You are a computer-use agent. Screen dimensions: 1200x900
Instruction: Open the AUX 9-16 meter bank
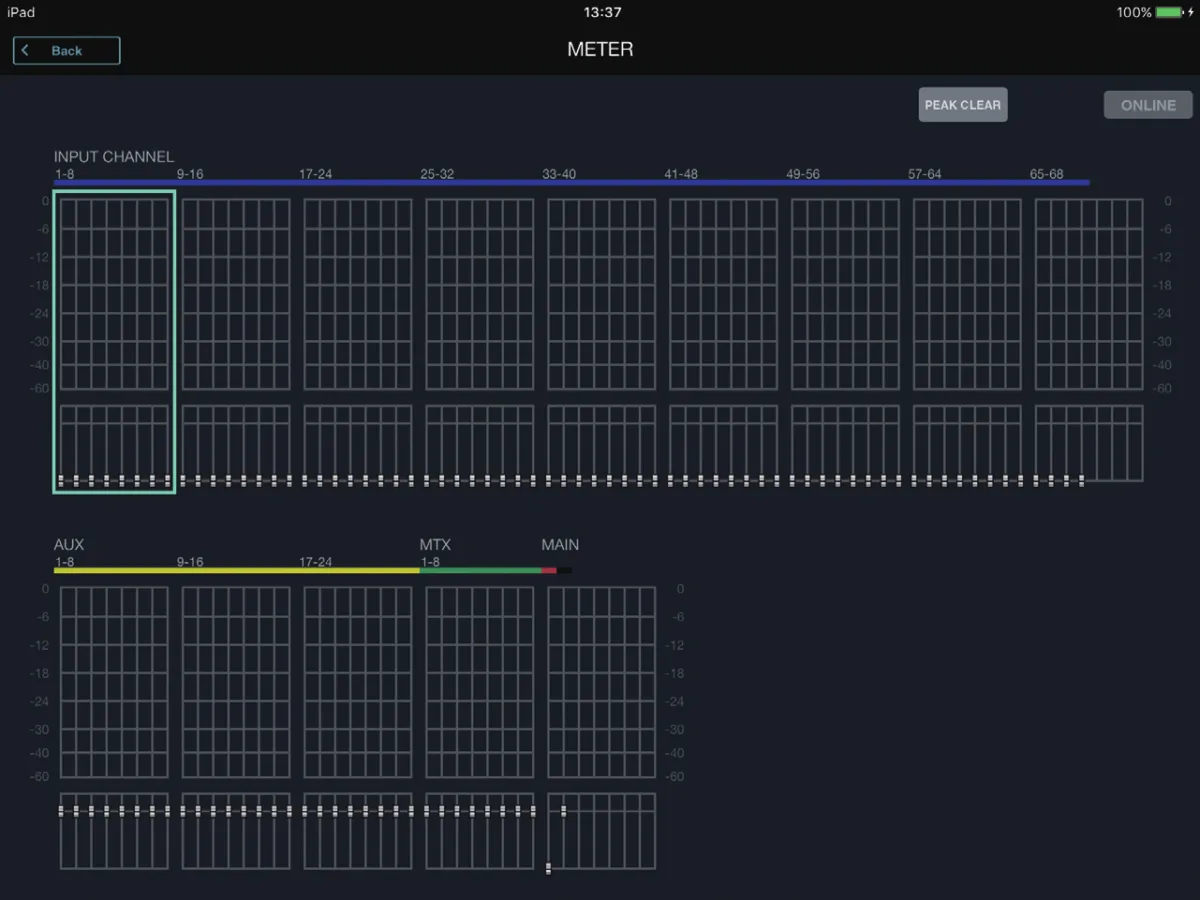click(236, 729)
